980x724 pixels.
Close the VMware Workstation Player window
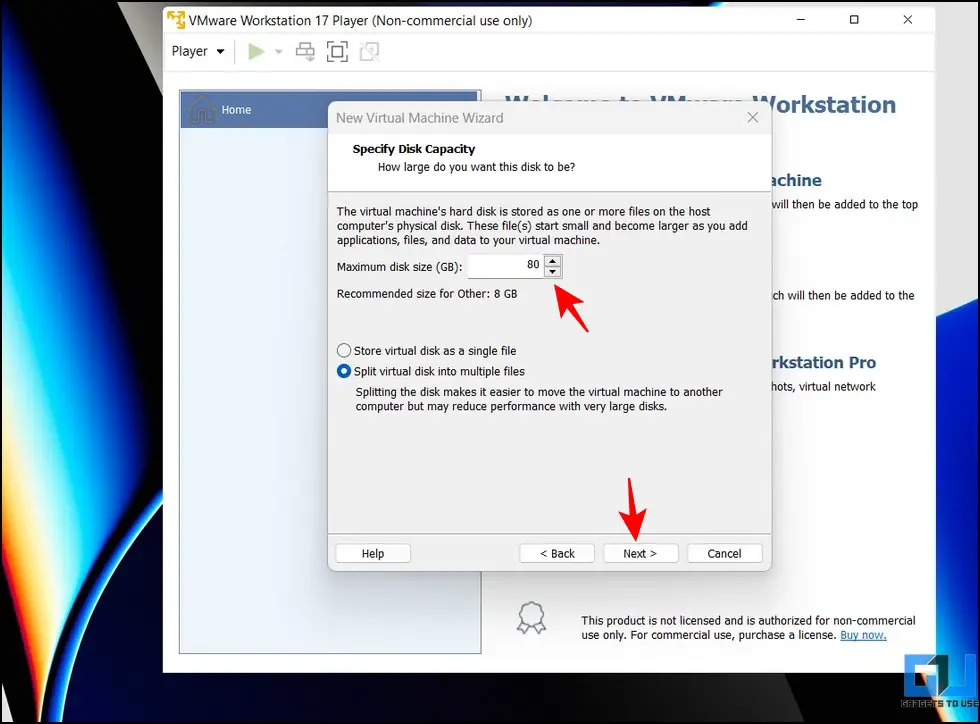point(908,20)
